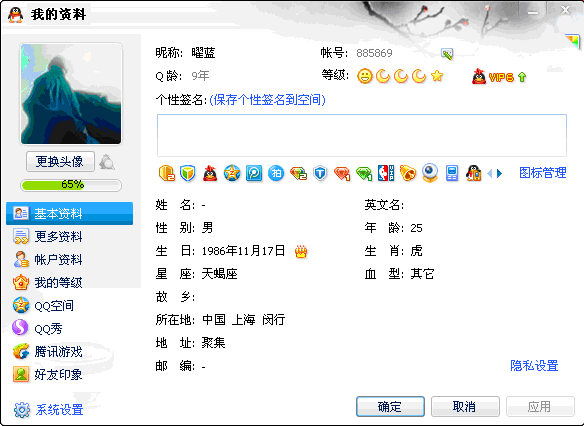
Task: Close the 我的资料 window
Action: (566, 11)
